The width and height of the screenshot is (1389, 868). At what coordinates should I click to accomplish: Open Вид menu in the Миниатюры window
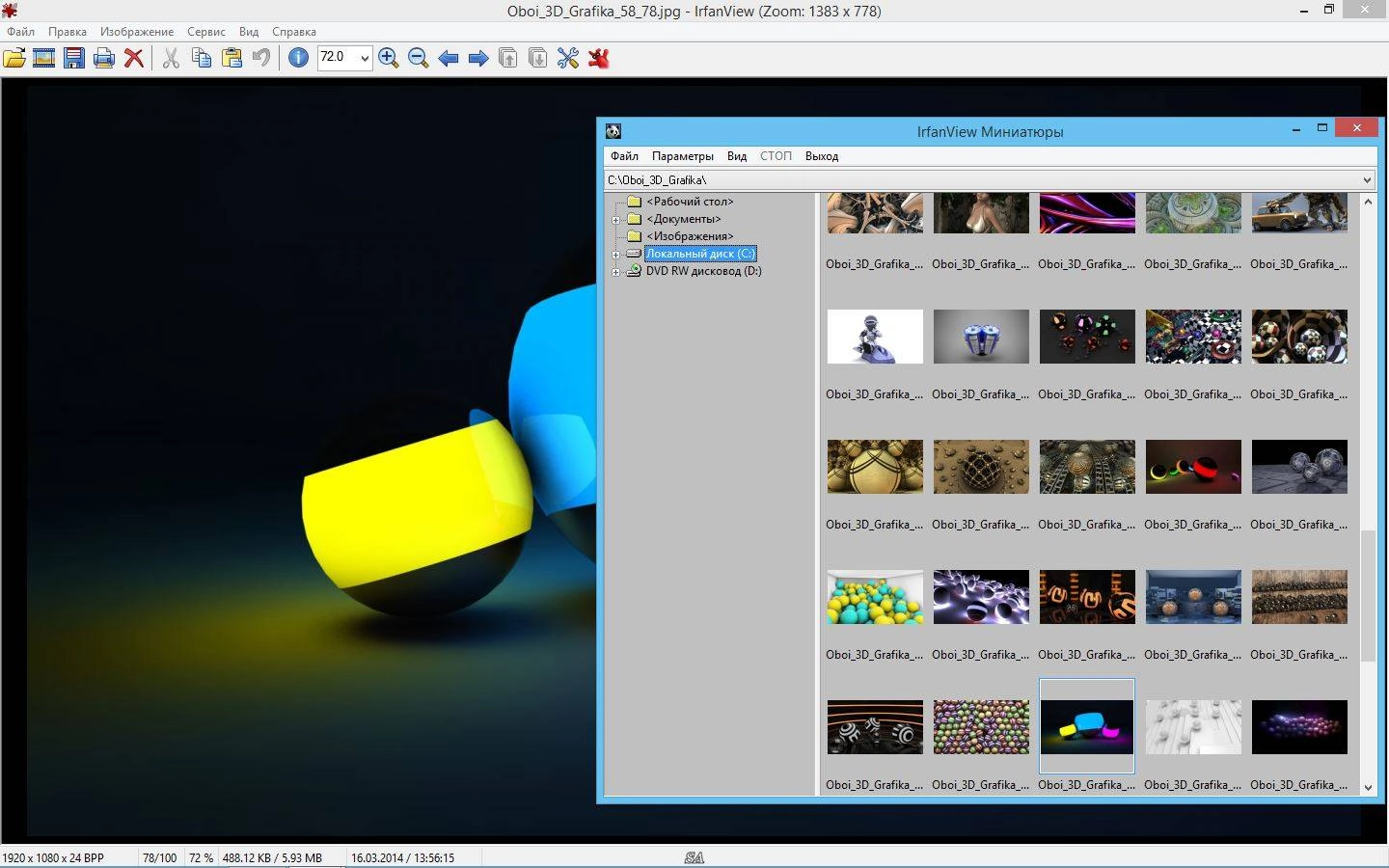point(737,156)
